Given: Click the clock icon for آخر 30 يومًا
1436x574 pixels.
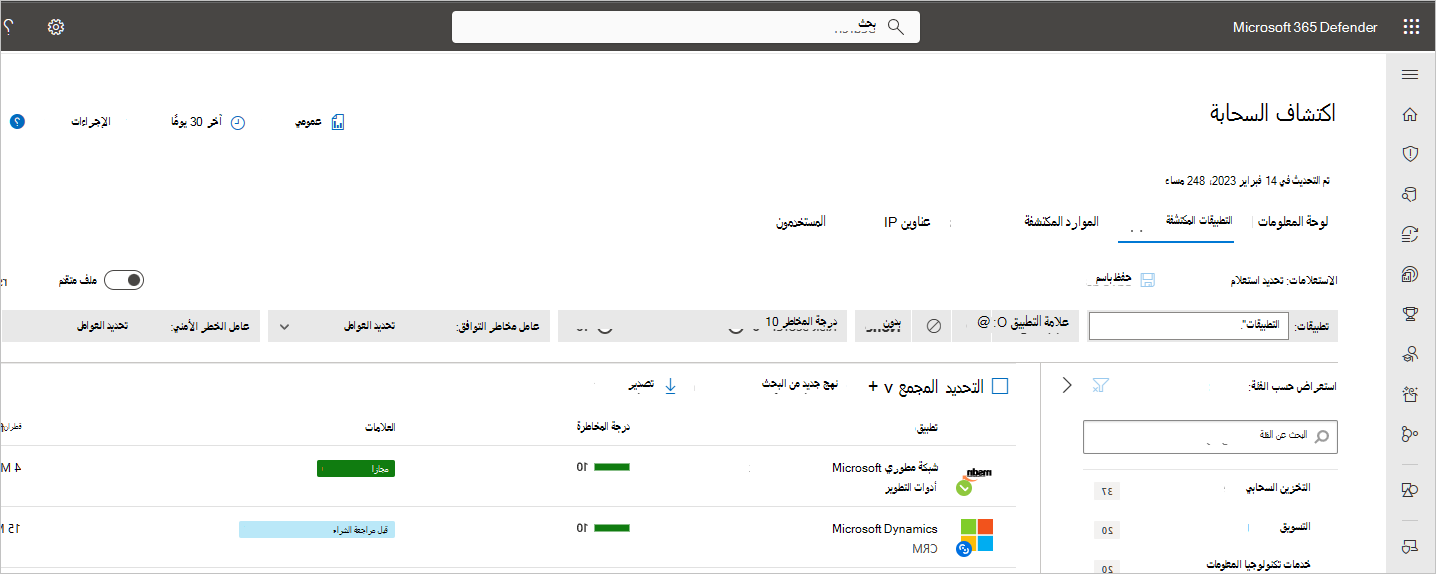Looking at the screenshot, I should pos(238,122).
